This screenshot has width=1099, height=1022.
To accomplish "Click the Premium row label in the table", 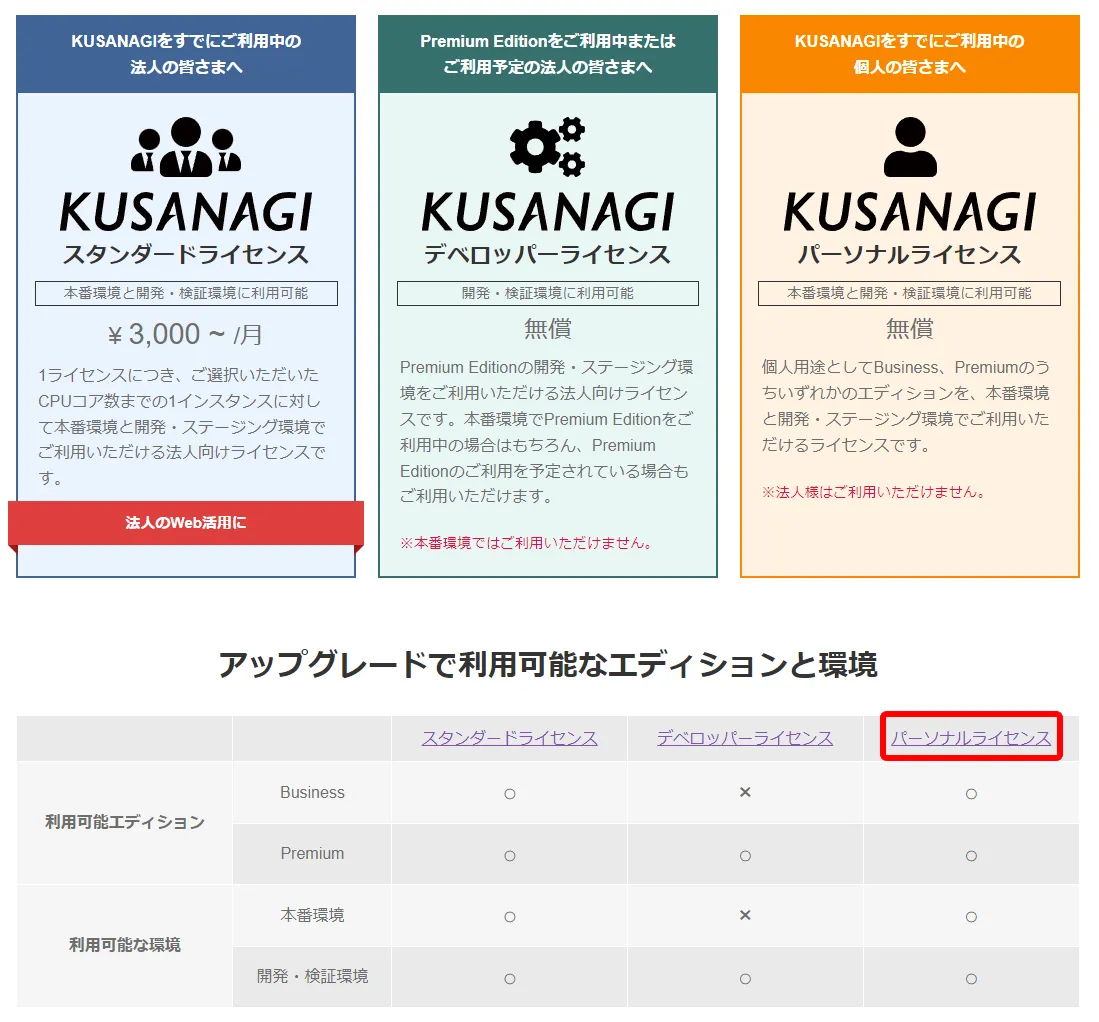I will 312,854.
